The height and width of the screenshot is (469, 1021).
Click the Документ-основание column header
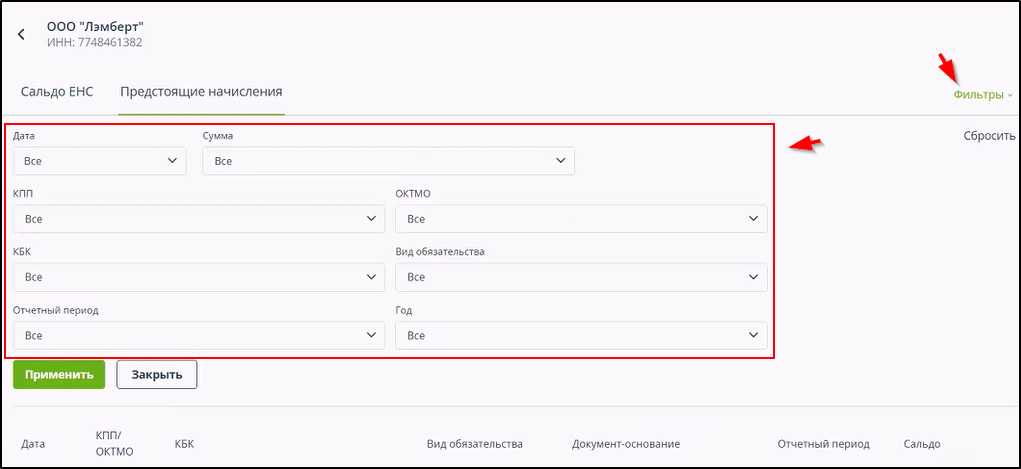tap(626, 444)
